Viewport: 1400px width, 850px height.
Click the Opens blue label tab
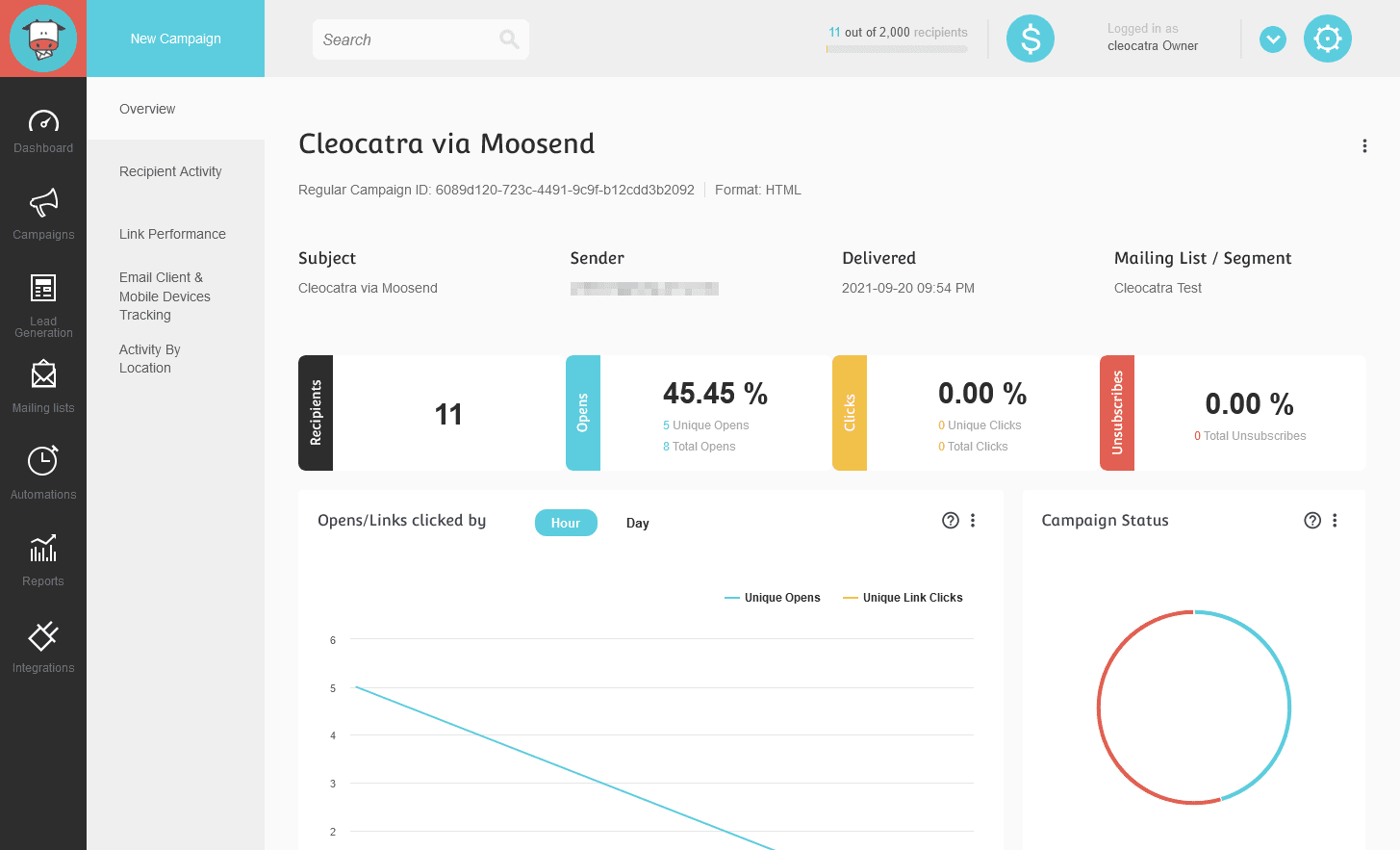tap(583, 413)
